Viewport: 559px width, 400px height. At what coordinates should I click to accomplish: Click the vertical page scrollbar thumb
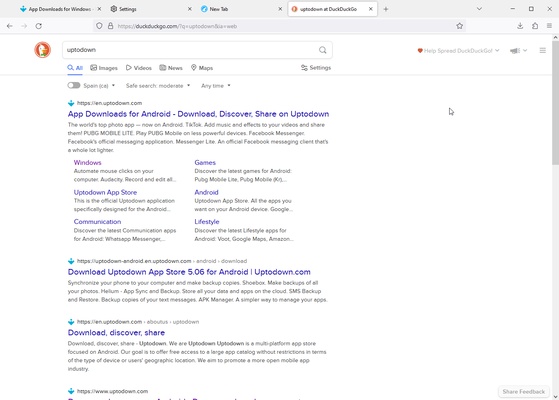(x=555, y=103)
